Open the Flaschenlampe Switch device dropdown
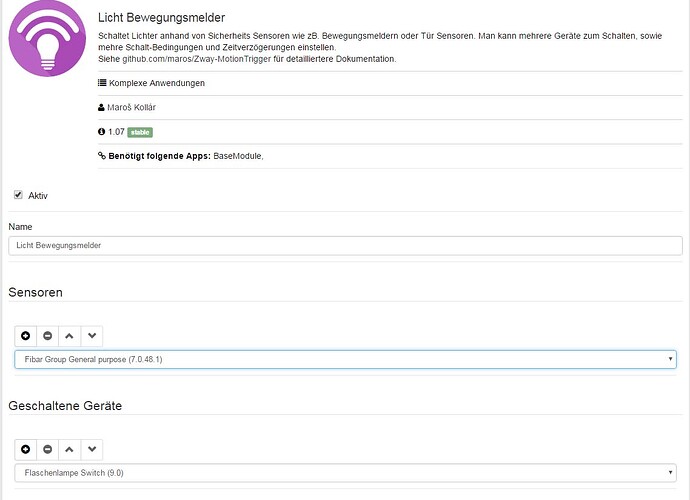This screenshot has width=690, height=500. pyautogui.click(x=345, y=472)
